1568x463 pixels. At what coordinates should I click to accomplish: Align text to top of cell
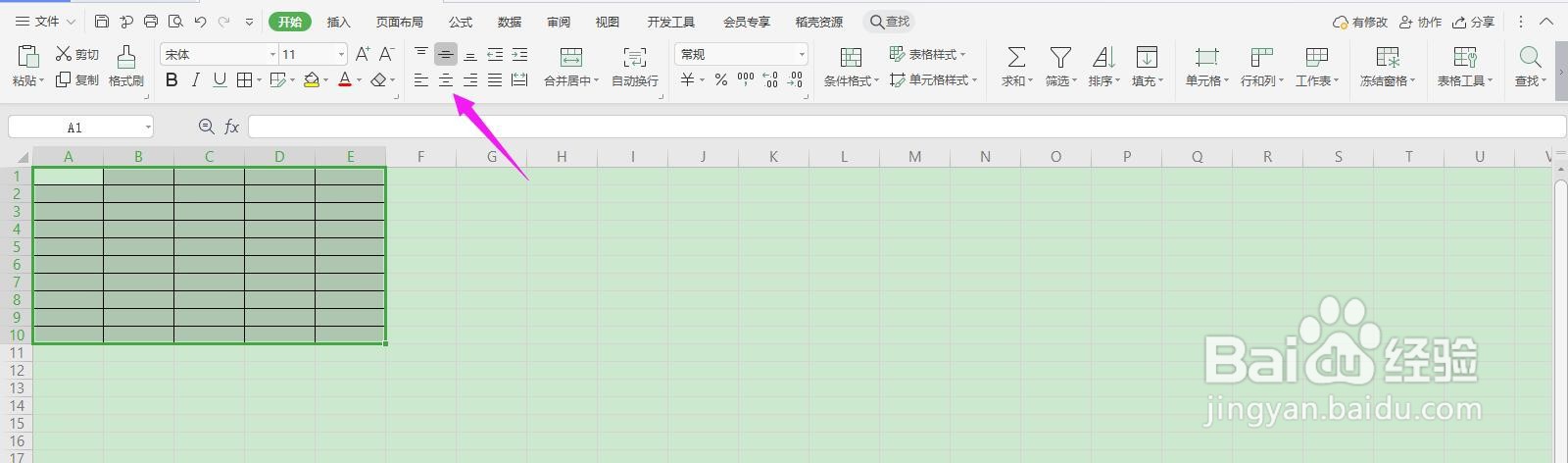[421, 54]
